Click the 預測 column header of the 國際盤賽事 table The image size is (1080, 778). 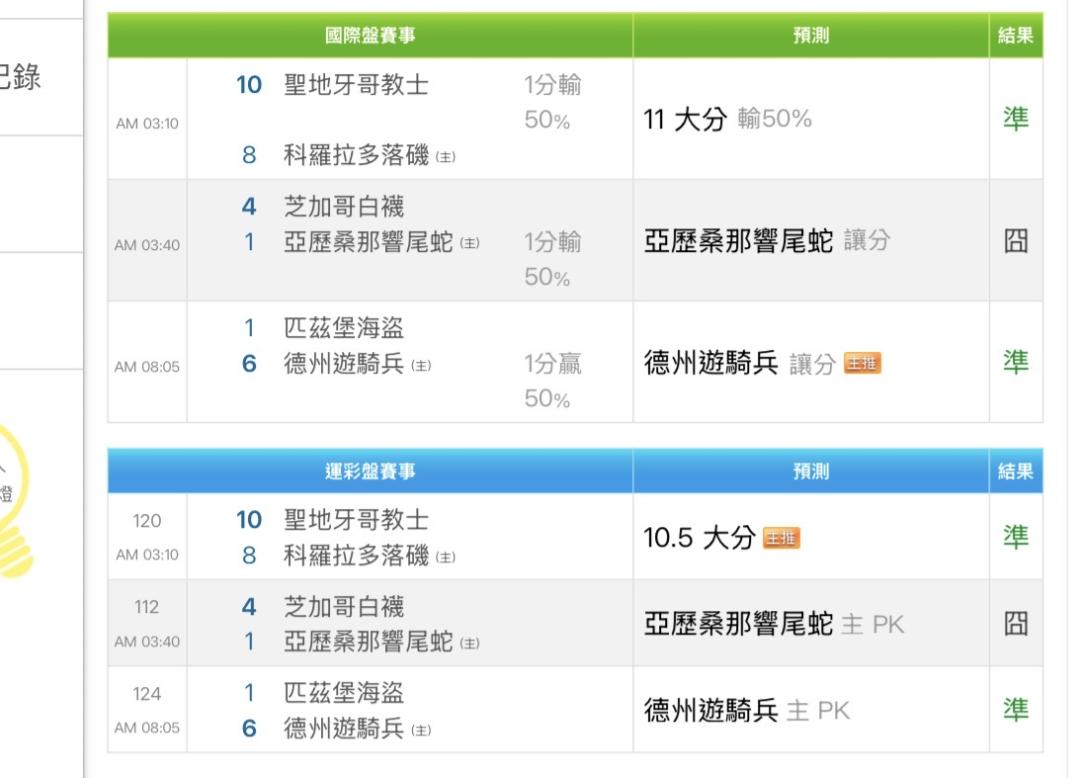pyautogui.click(x=810, y=36)
